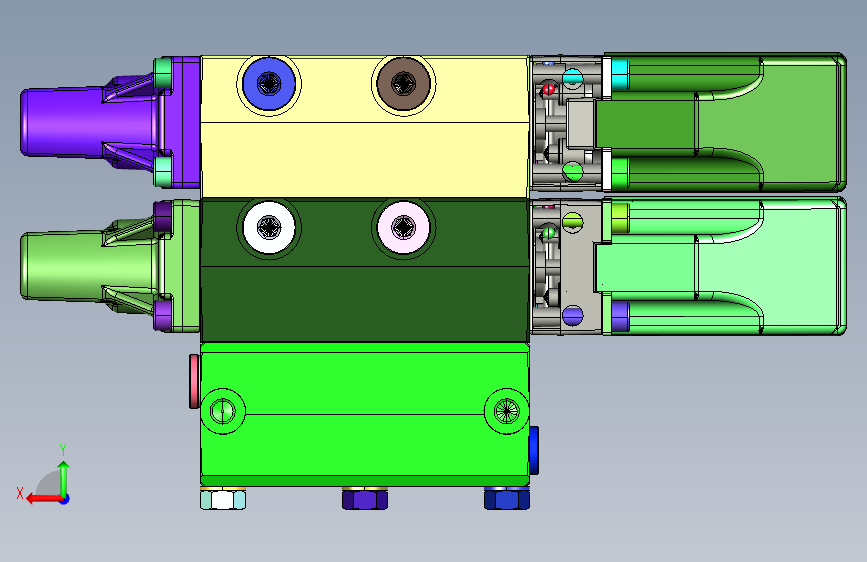Image resolution: width=867 pixels, height=562 pixels.
Task: Click the green Y axis arrow
Action: click(64, 479)
